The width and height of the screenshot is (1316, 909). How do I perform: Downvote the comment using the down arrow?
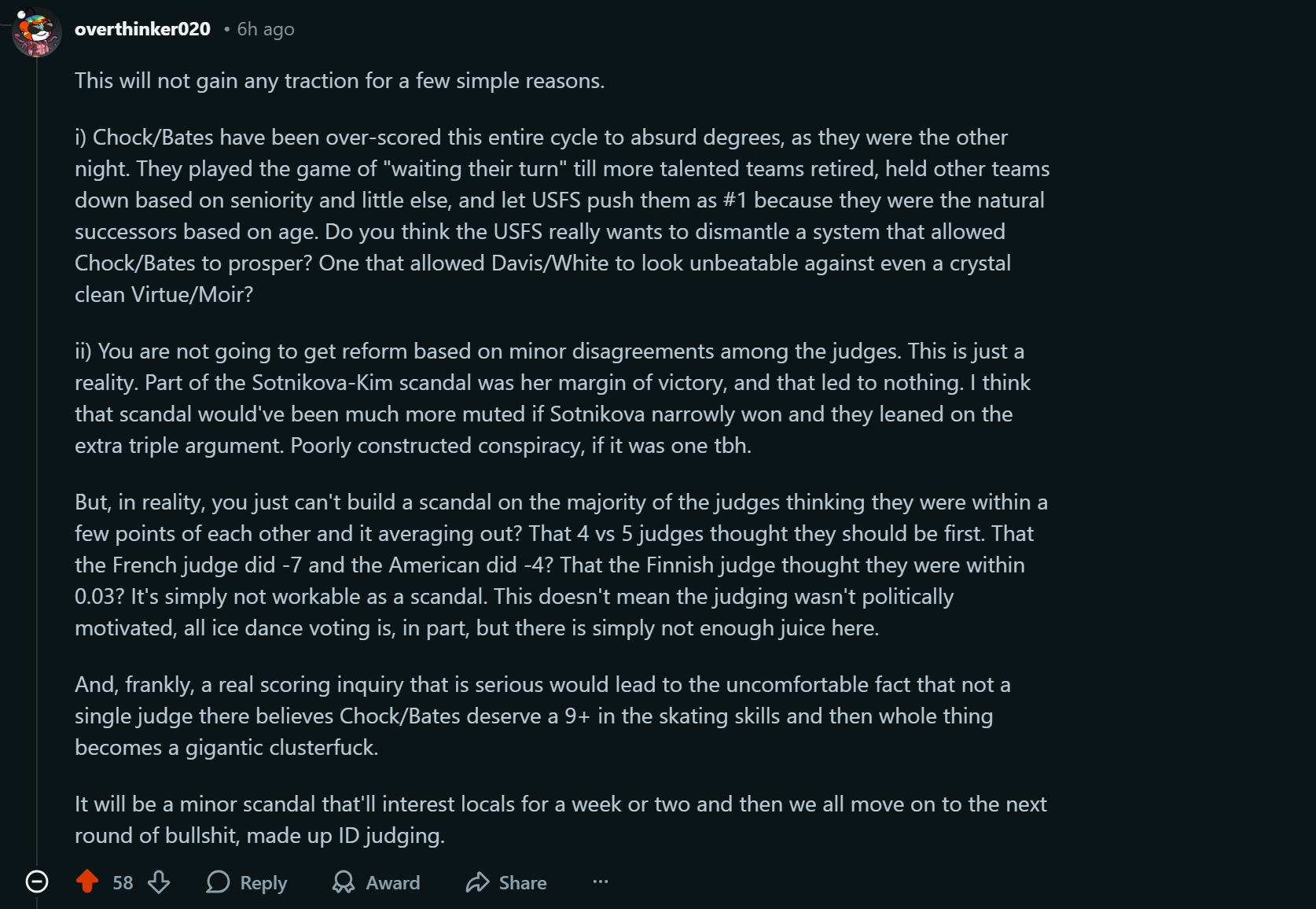pos(159,882)
